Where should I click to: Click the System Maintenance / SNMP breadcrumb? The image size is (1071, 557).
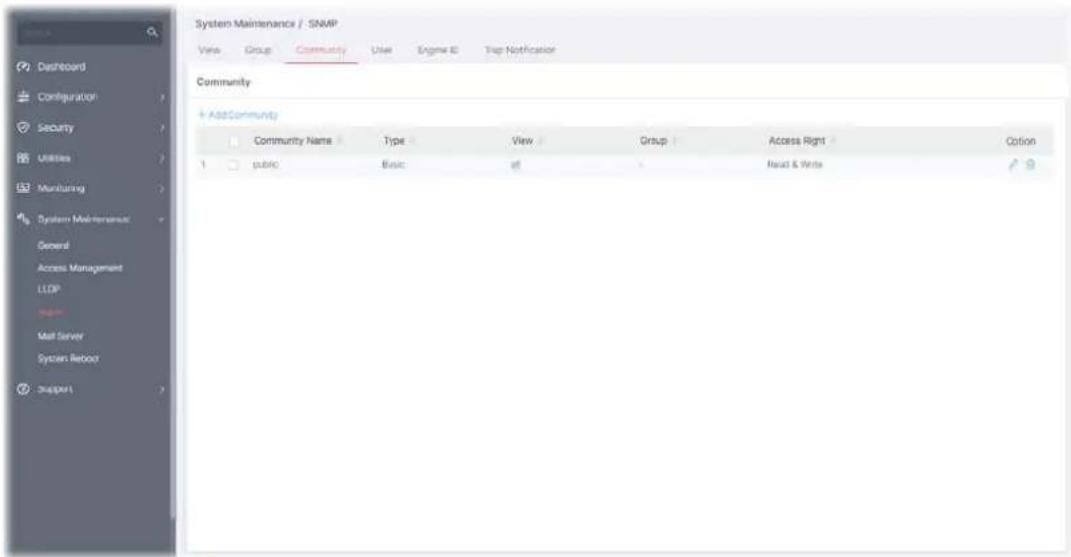click(266, 24)
